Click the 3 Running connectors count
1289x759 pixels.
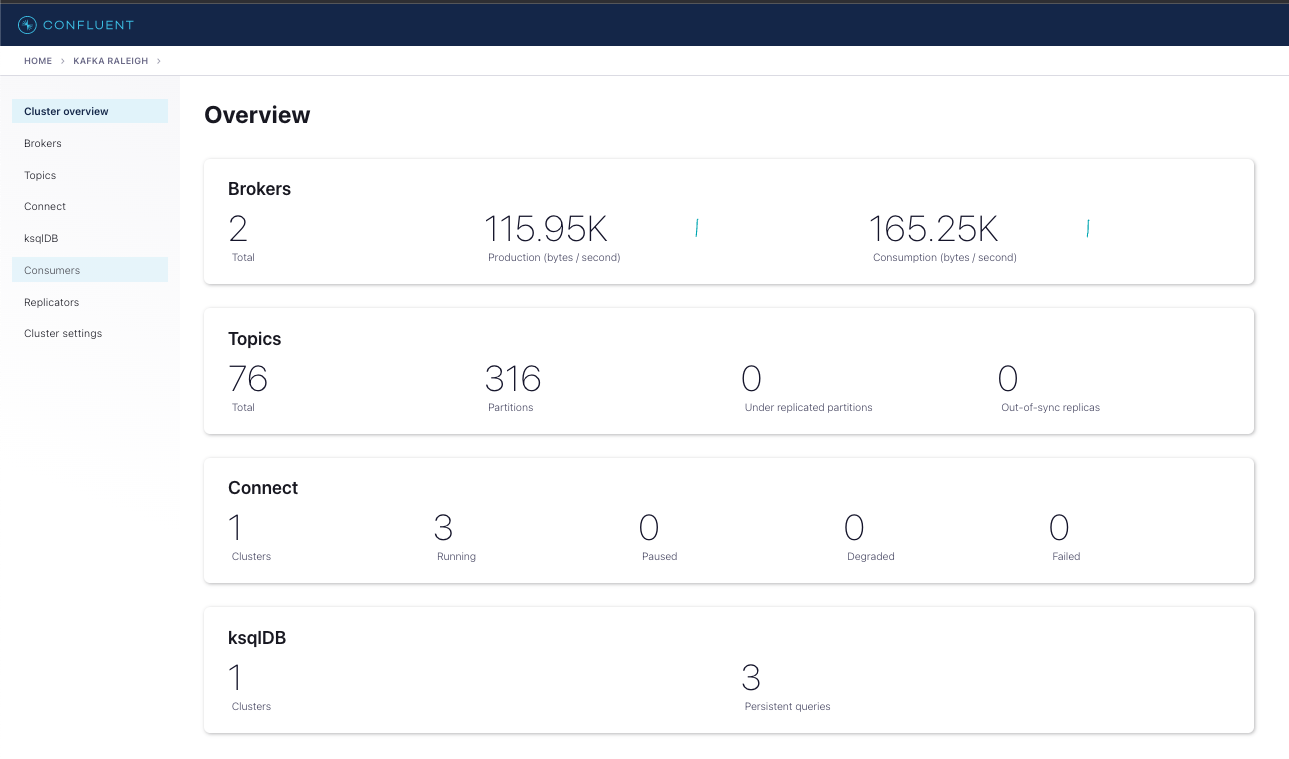(x=444, y=528)
